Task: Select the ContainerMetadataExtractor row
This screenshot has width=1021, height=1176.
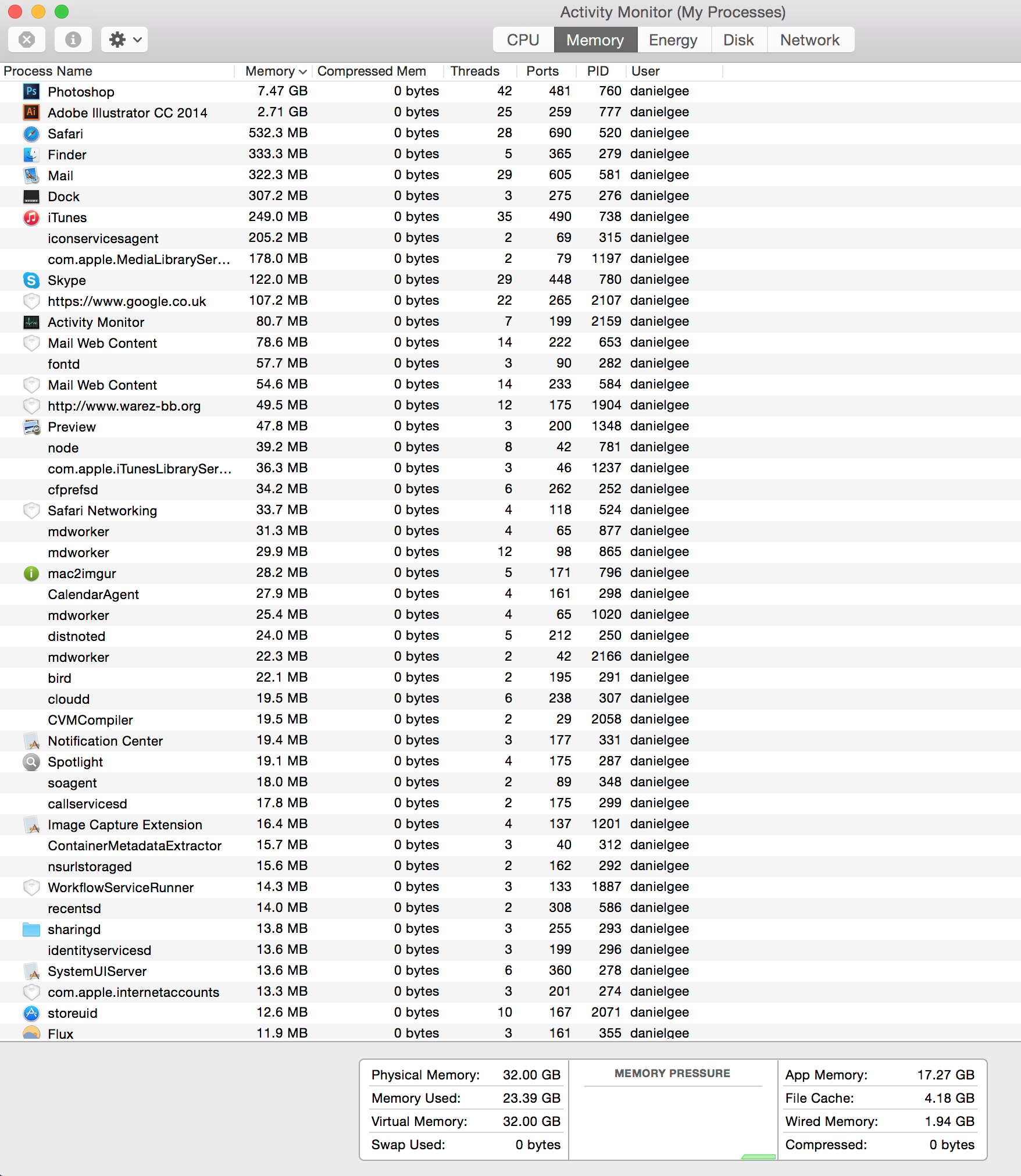Action: click(510, 845)
